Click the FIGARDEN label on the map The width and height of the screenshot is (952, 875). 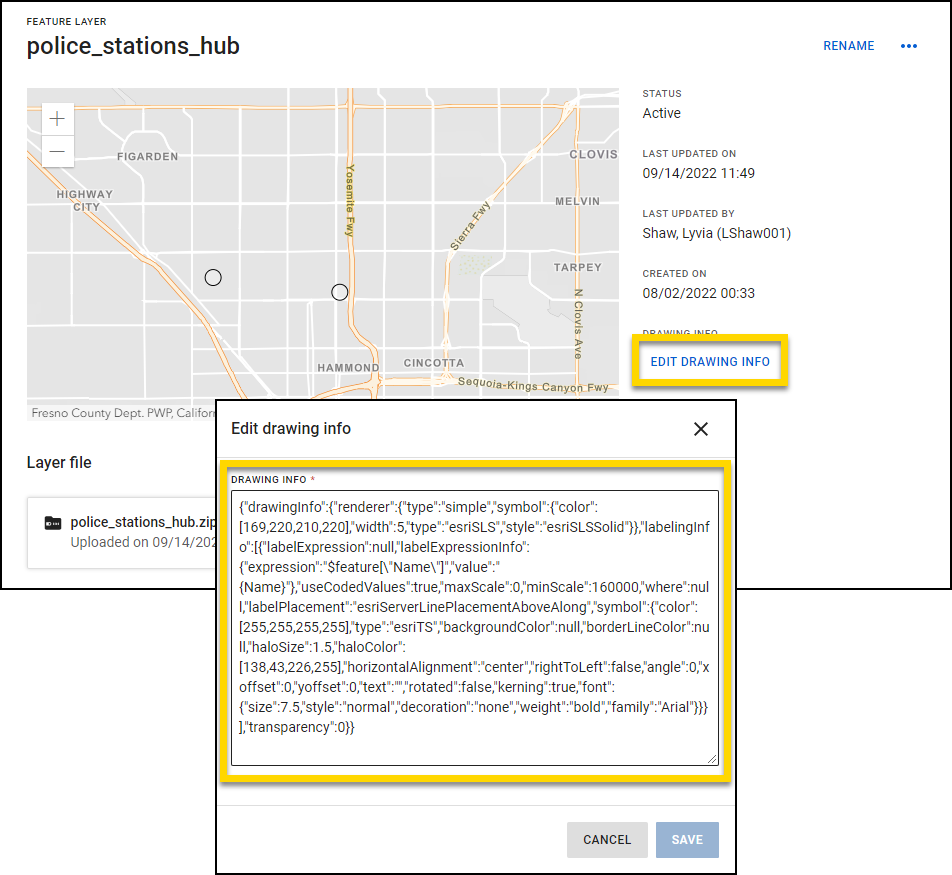click(147, 157)
